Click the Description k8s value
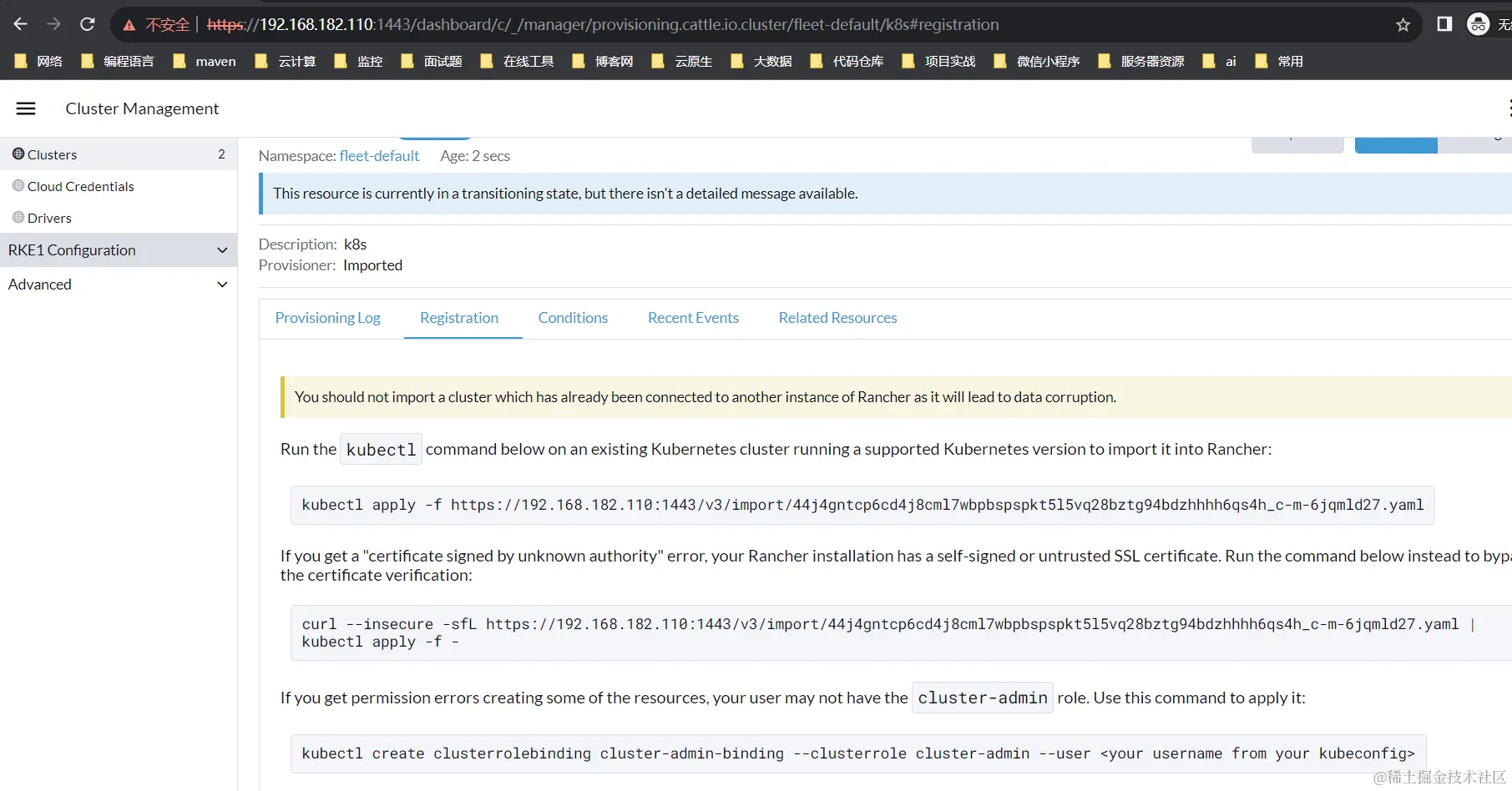 tap(355, 244)
